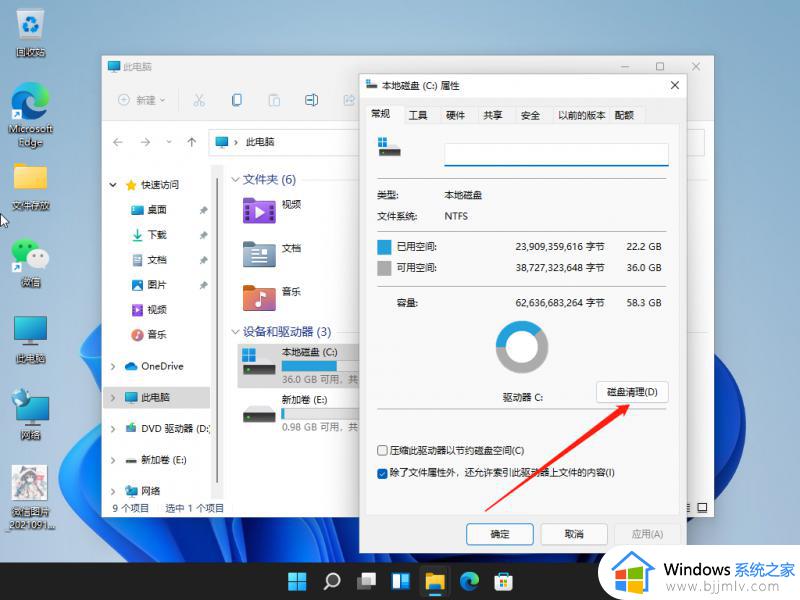The image size is (800, 600).
Task: Close the 本地磁盘 (C:) 属性 dialog
Action: [674, 85]
